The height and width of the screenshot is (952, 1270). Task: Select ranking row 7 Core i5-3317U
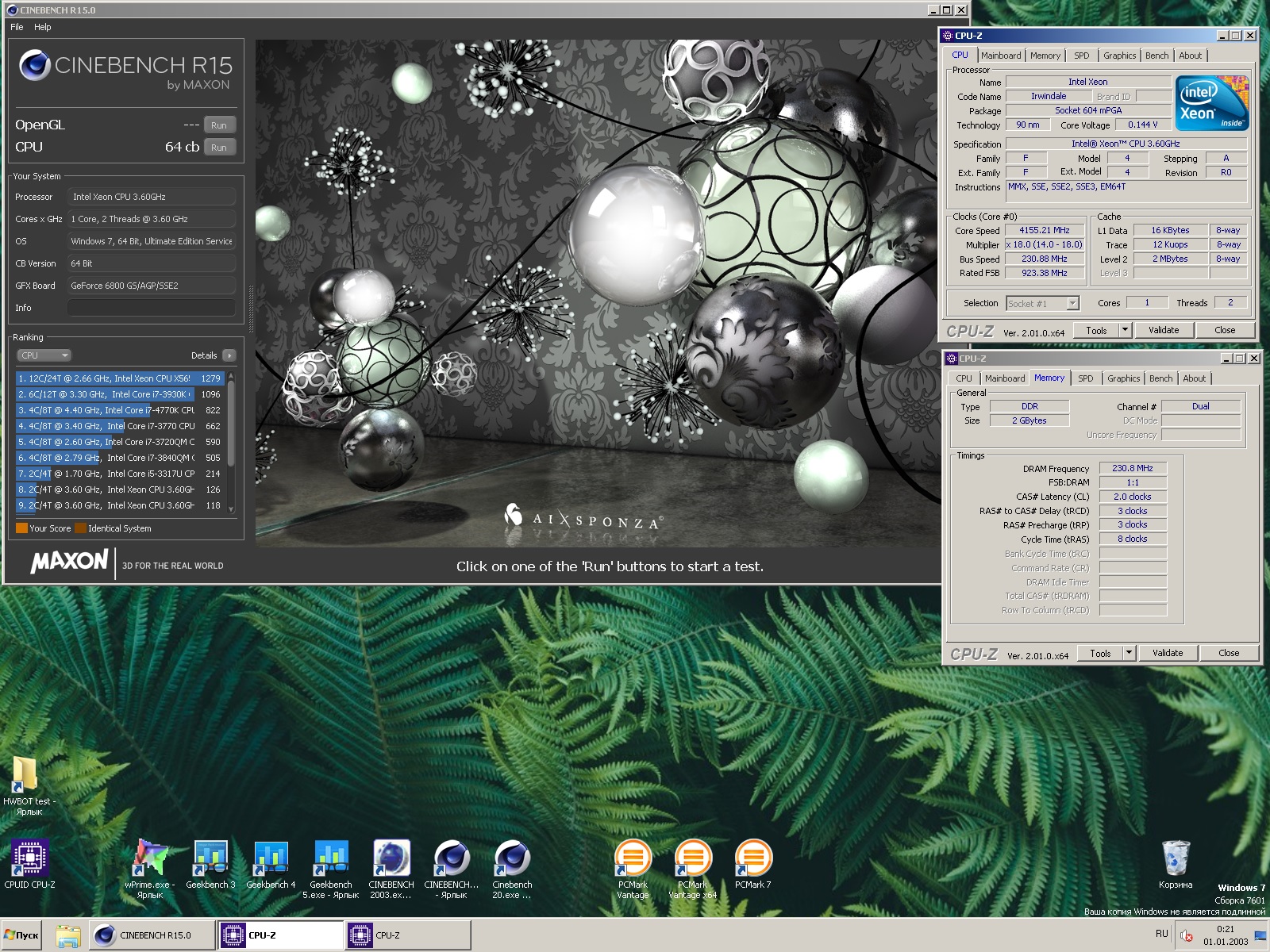120,474
